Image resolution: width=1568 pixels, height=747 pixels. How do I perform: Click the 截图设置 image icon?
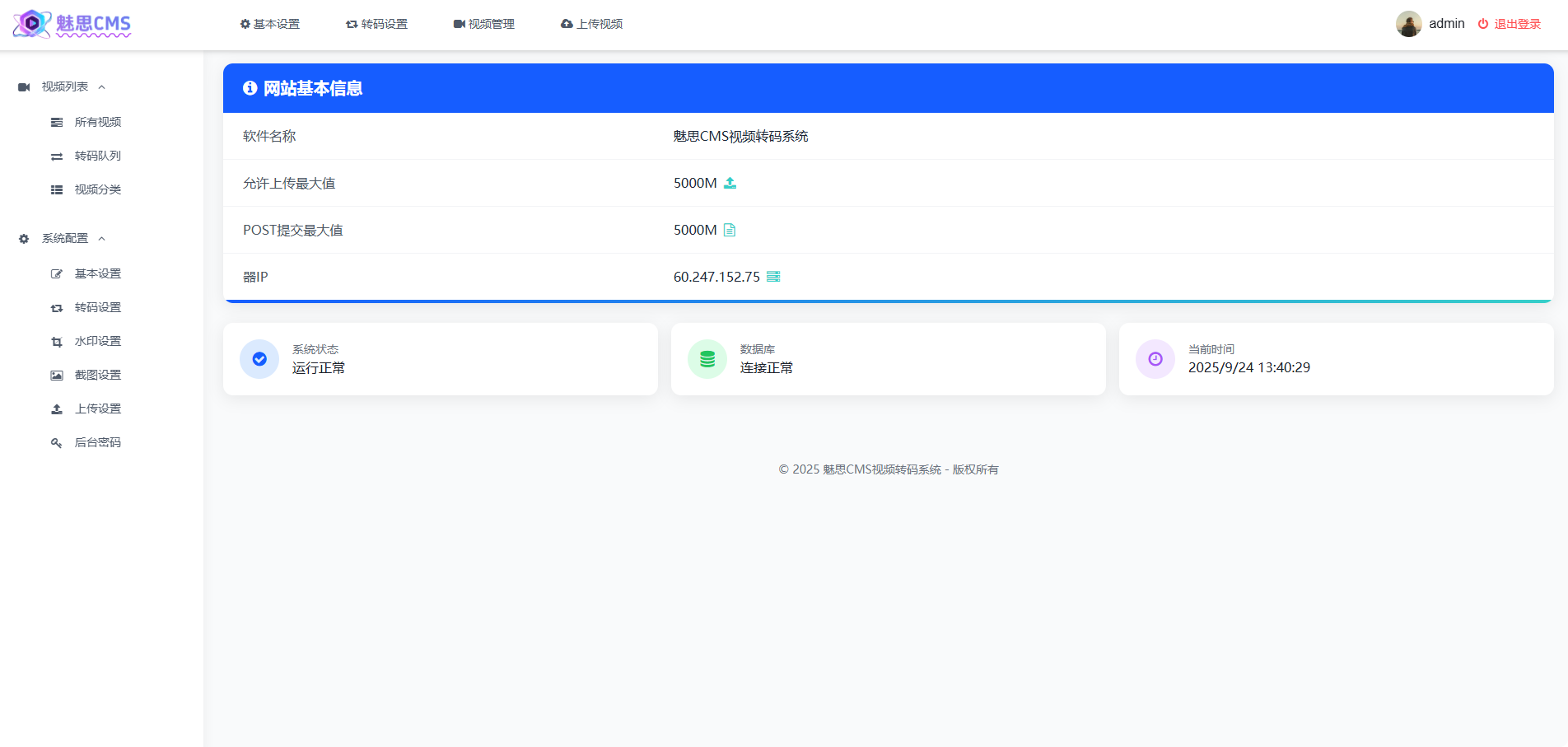click(x=56, y=374)
